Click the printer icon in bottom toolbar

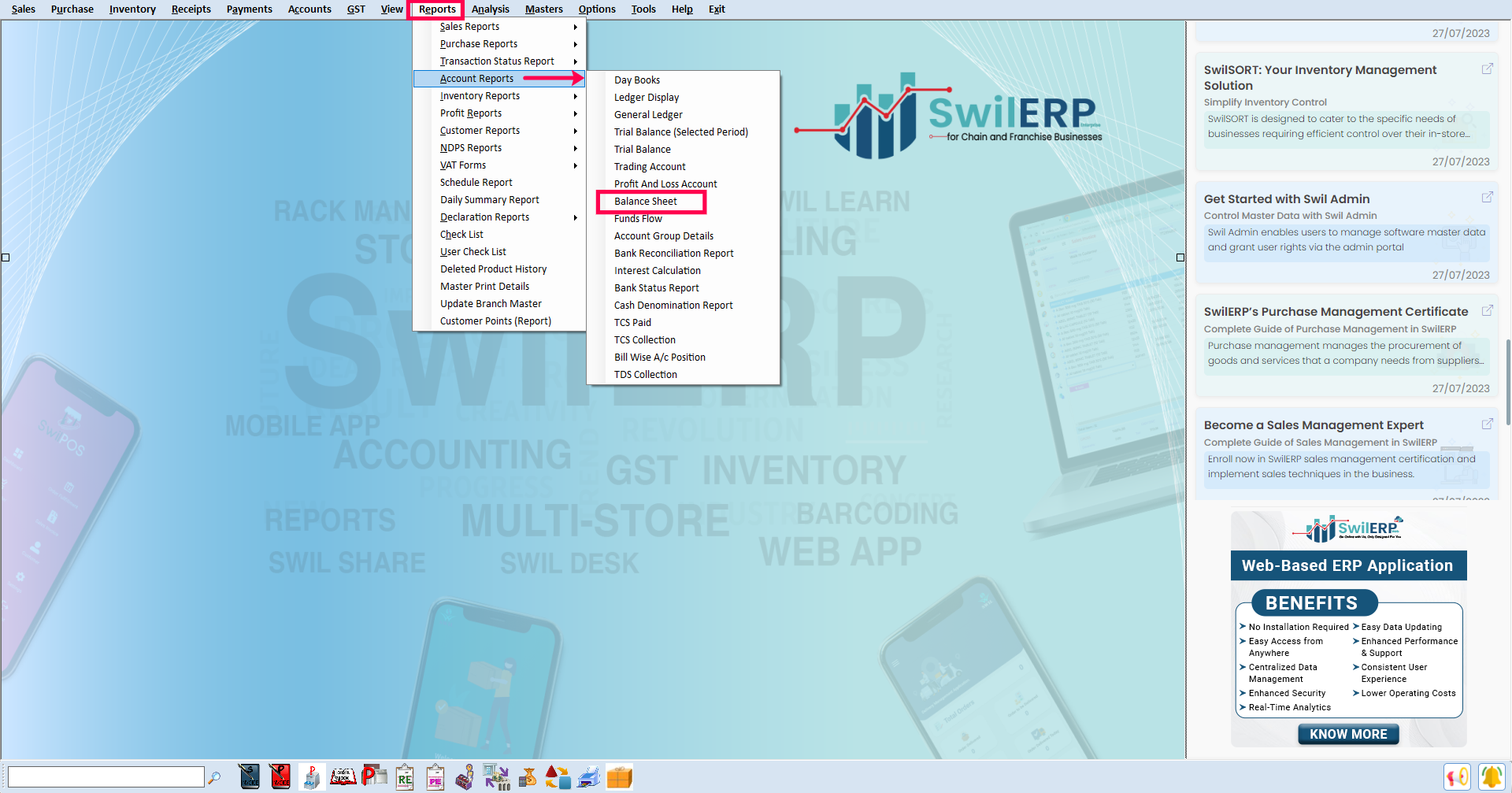click(588, 776)
